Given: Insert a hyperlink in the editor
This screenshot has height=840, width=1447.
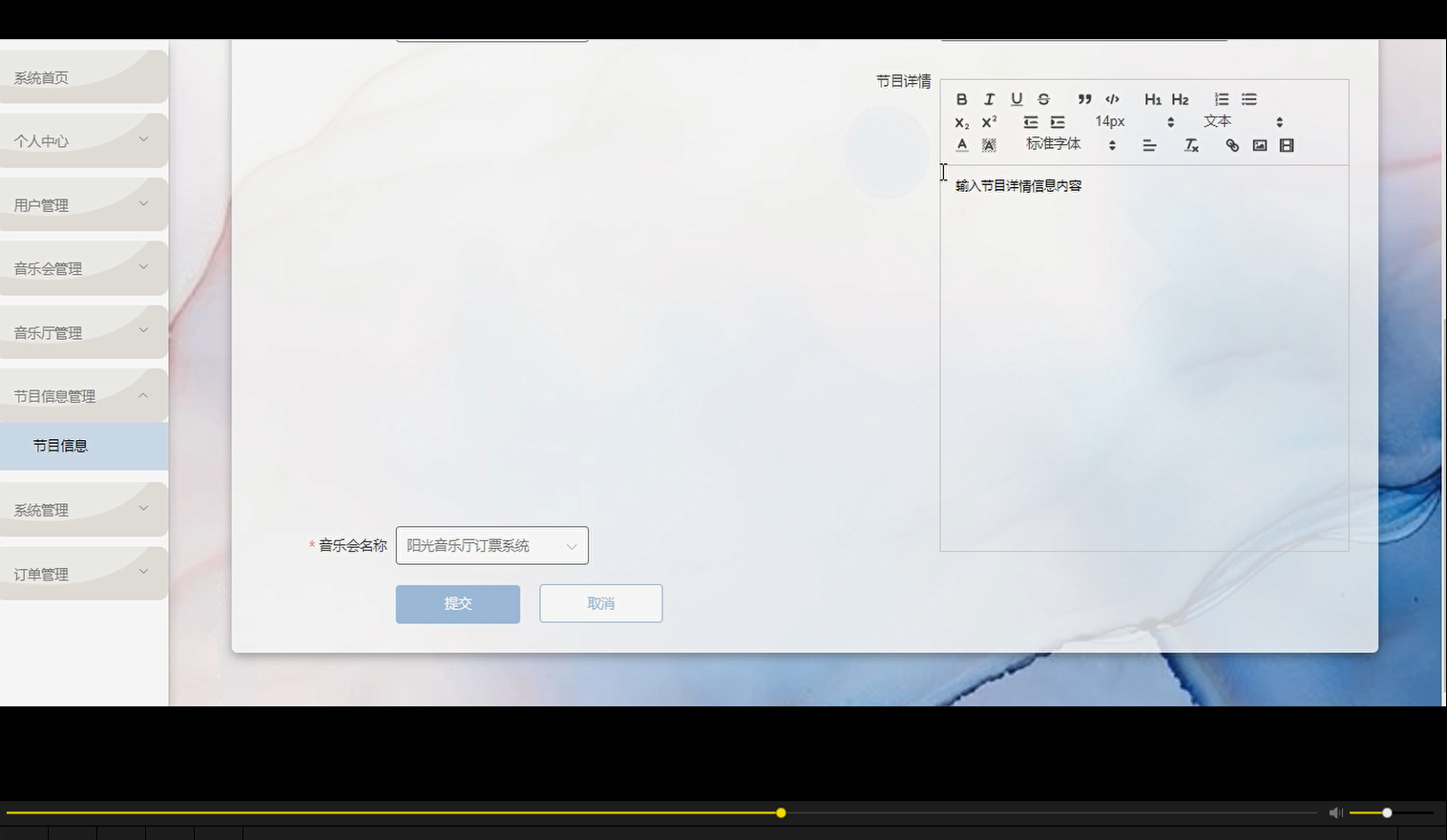Looking at the screenshot, I should [1231, 145].
